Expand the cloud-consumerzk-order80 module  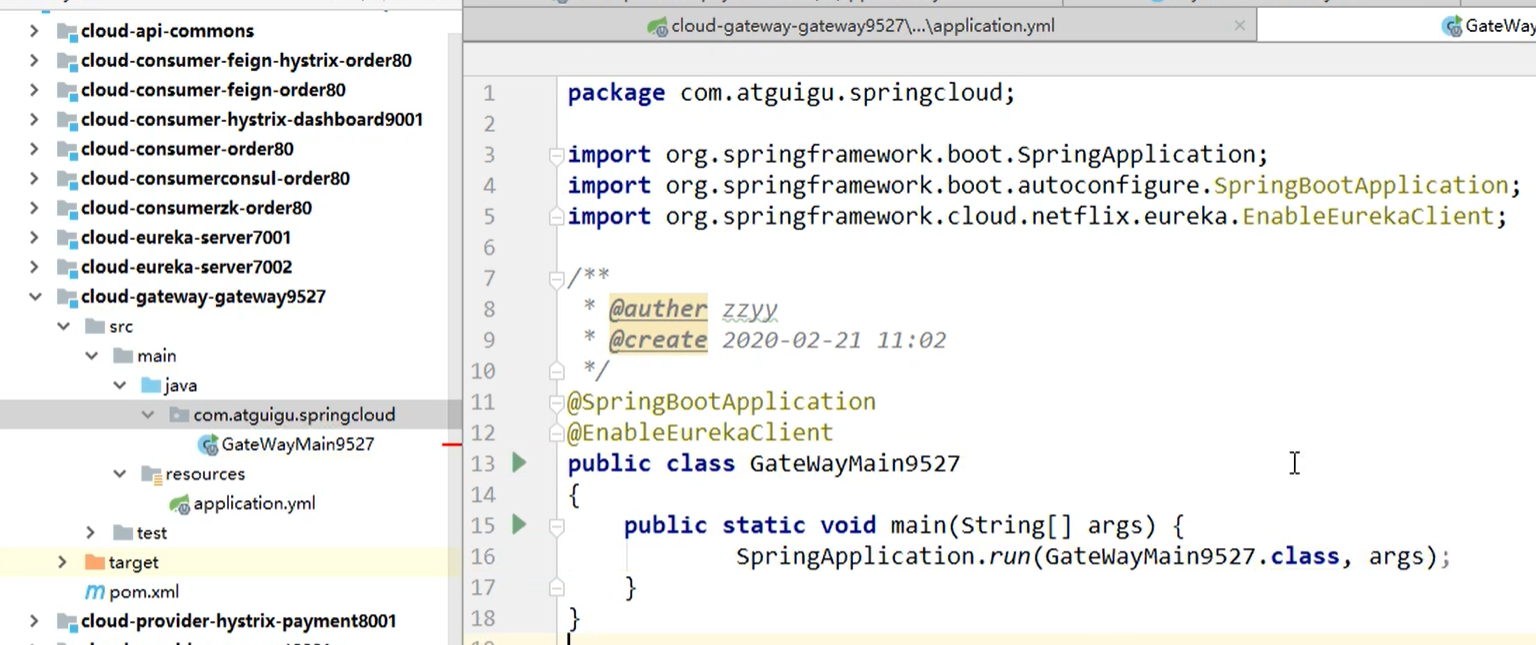(x=34, y=208)
